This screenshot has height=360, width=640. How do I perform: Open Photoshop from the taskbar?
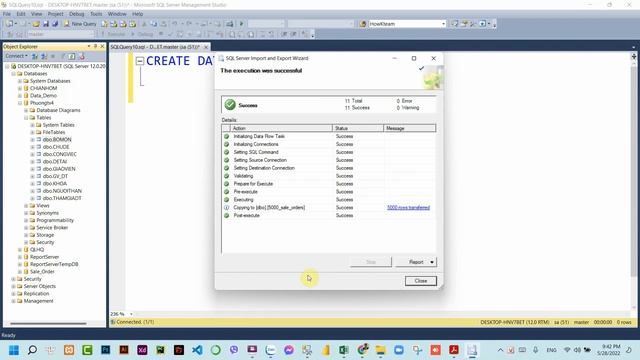(106, 350)
